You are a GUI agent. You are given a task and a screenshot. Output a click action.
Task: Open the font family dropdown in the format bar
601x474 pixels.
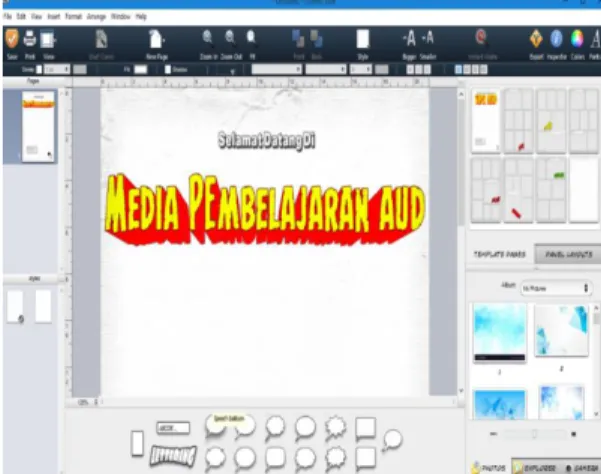coord(276,69)
